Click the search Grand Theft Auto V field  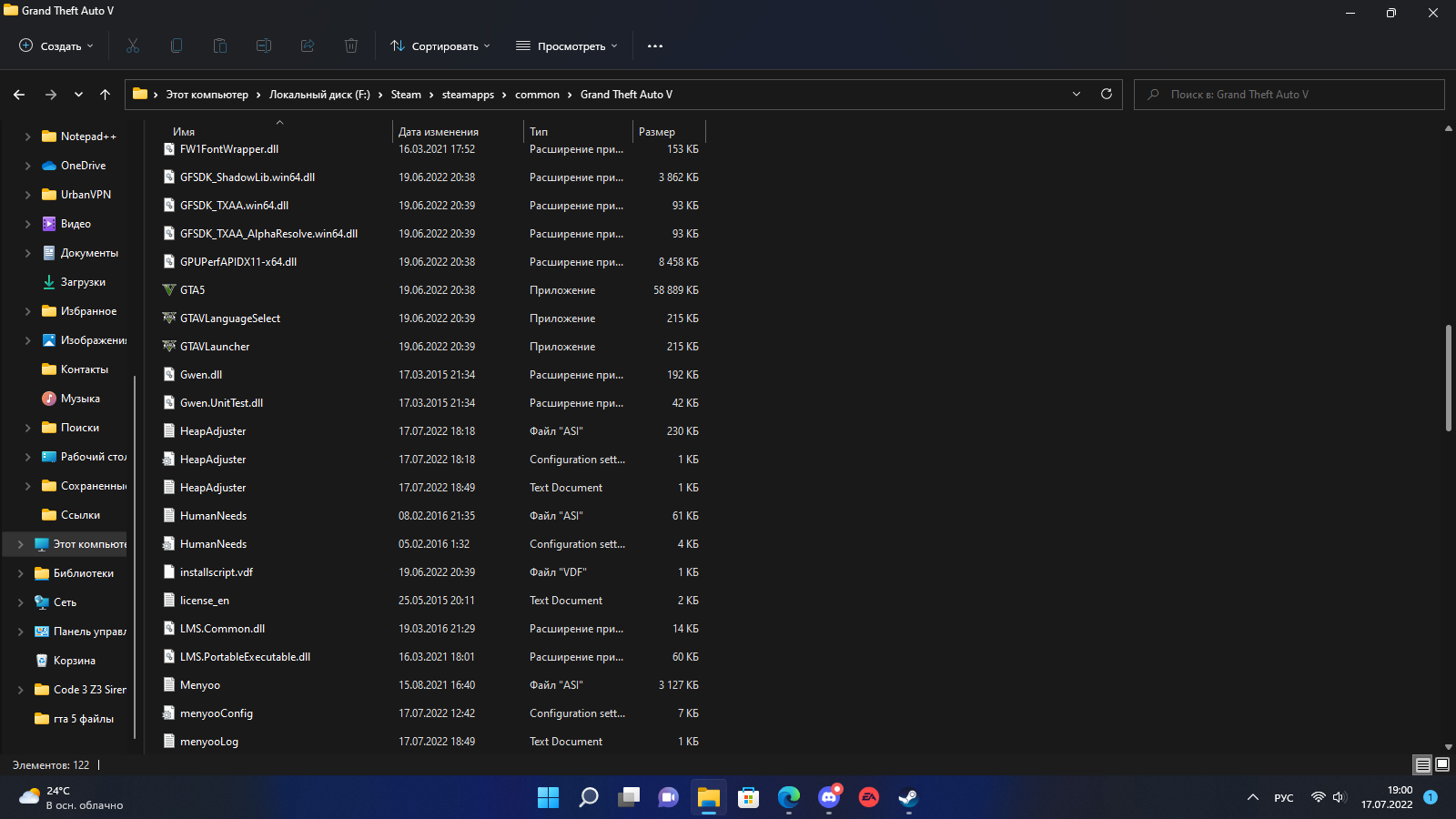pos(1289,95)
